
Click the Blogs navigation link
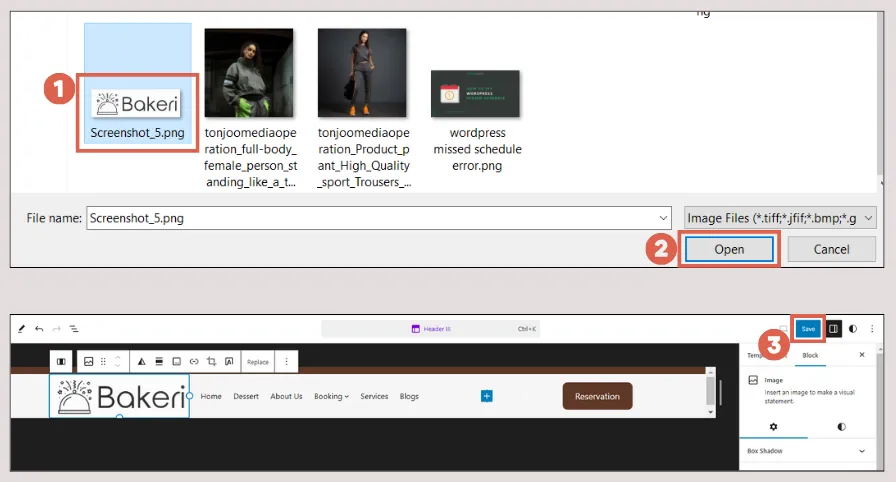(x=409, y=396)
